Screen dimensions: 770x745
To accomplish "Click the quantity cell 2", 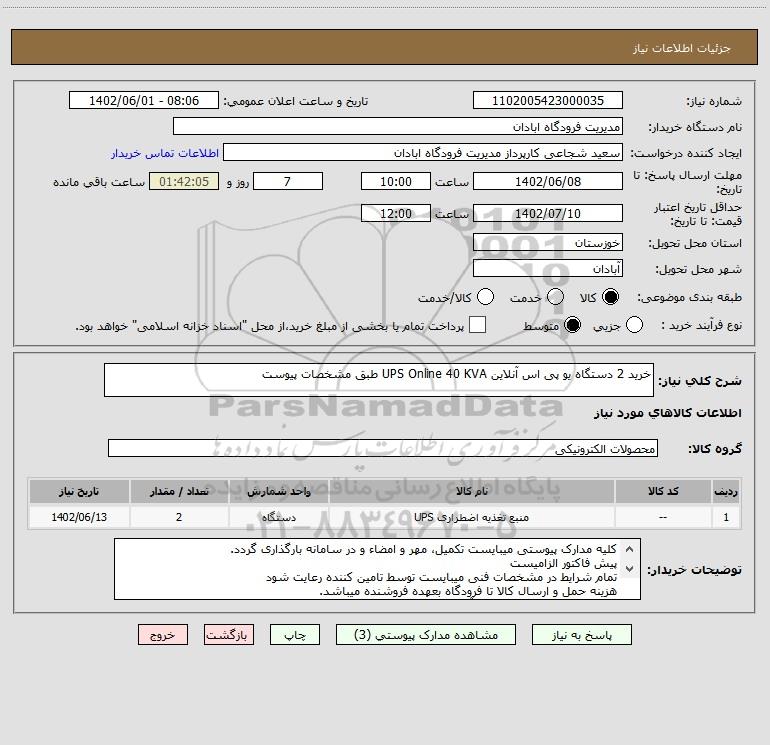I will 179,517.
